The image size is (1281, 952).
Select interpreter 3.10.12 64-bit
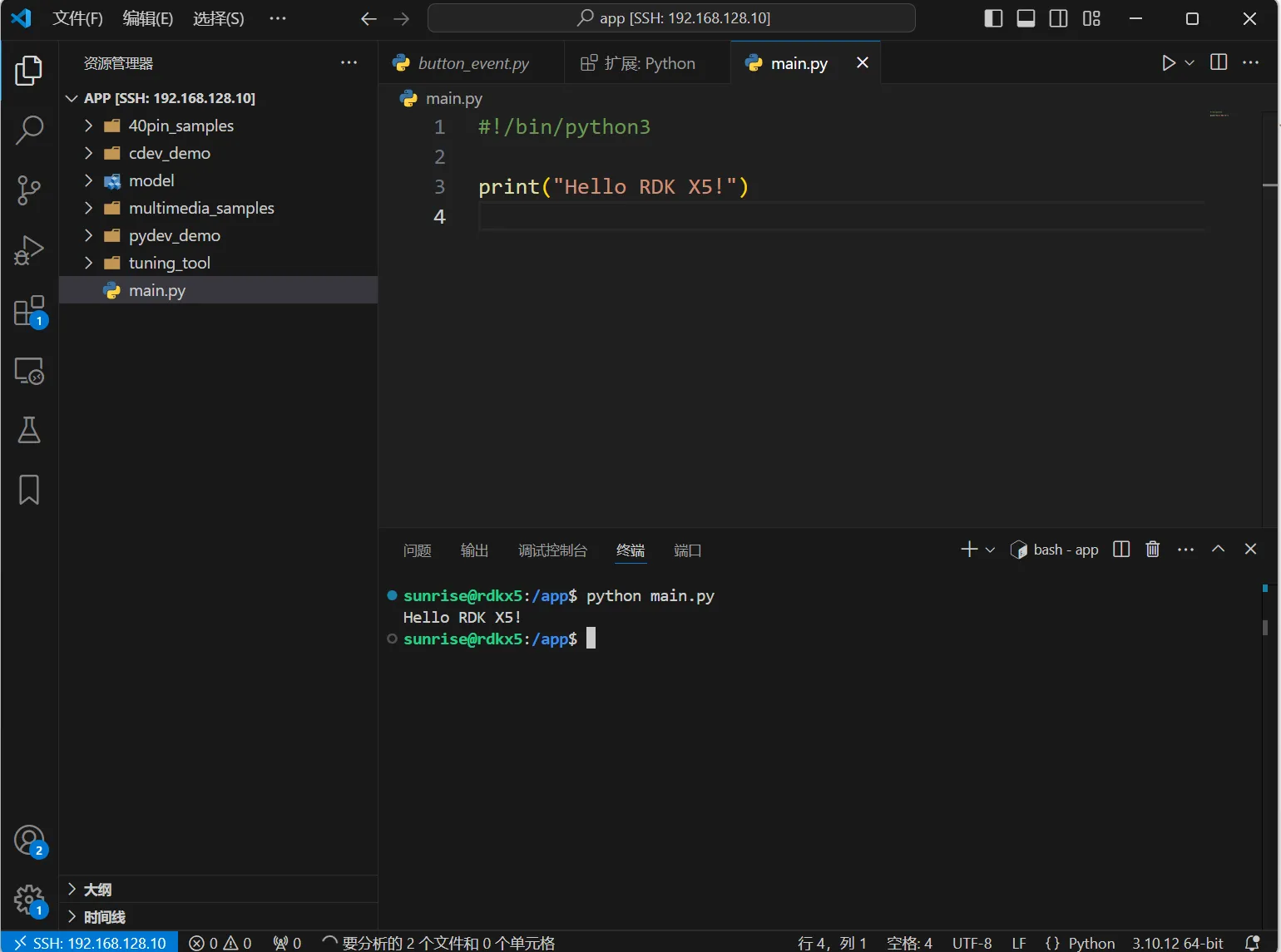coord(1178,943)
